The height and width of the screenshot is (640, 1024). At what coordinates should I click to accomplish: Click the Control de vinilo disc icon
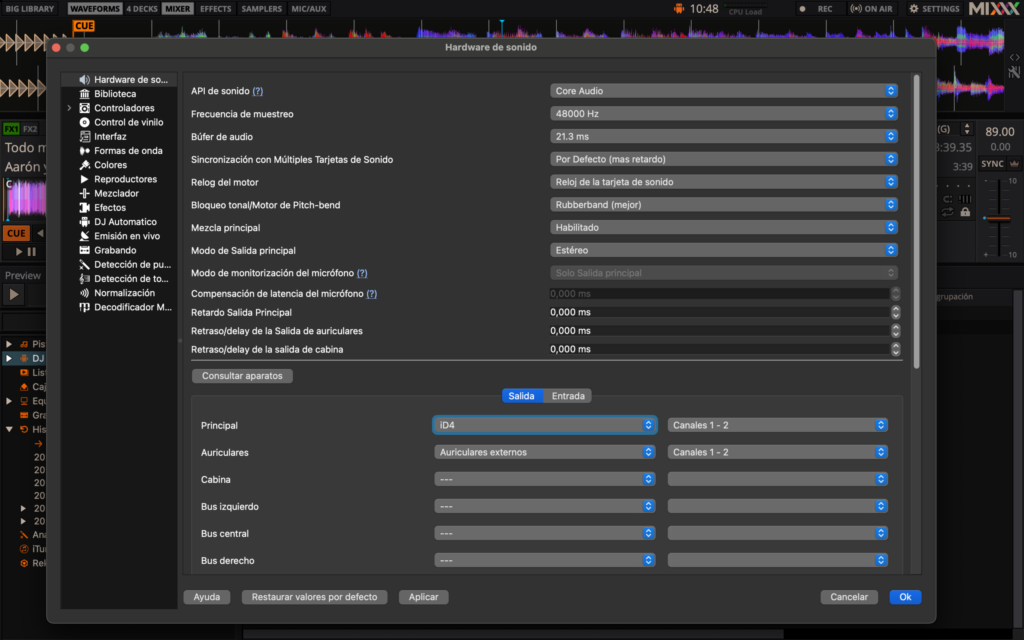[x=84, y=122]
